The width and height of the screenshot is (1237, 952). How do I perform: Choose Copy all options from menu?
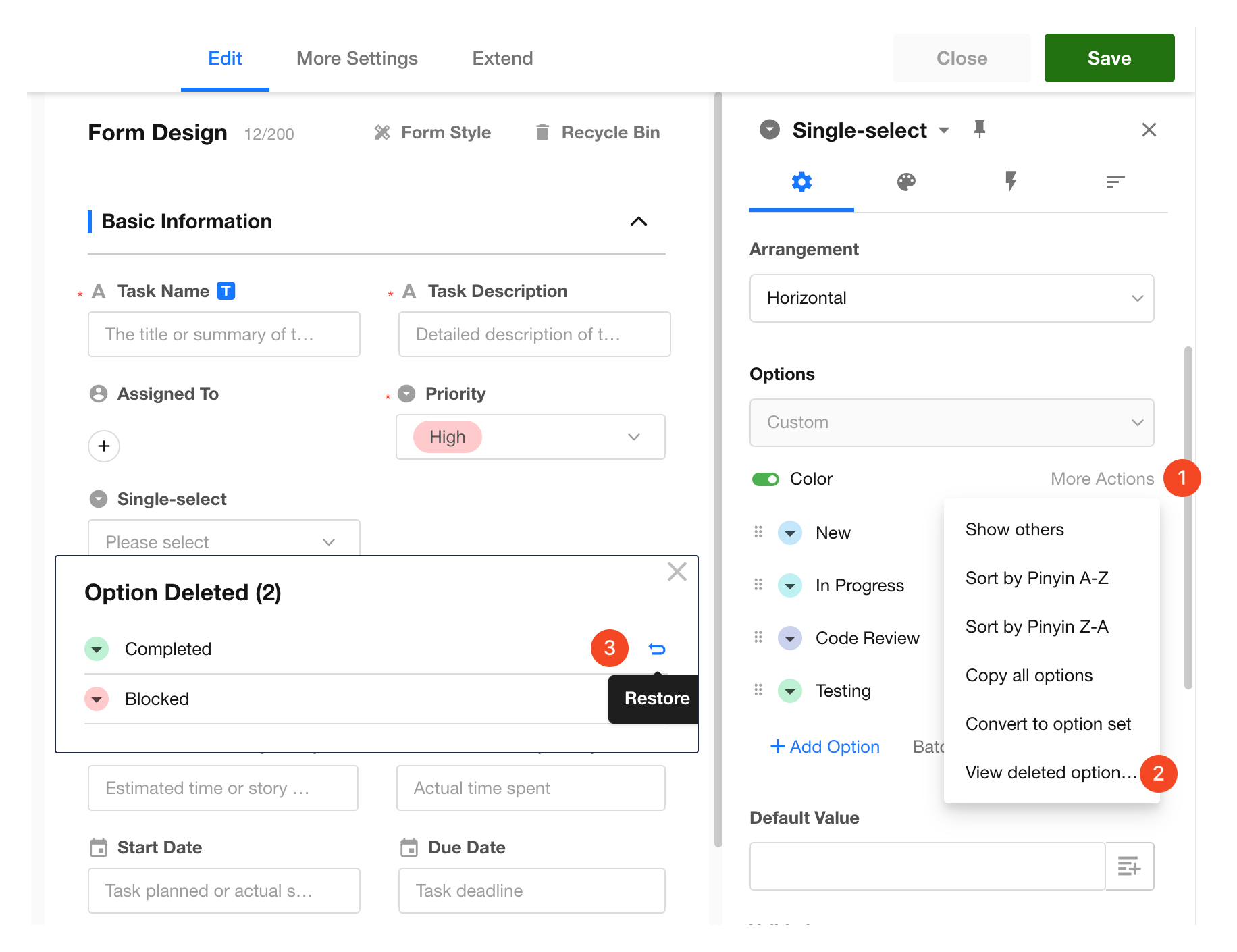pos(1028,675)
